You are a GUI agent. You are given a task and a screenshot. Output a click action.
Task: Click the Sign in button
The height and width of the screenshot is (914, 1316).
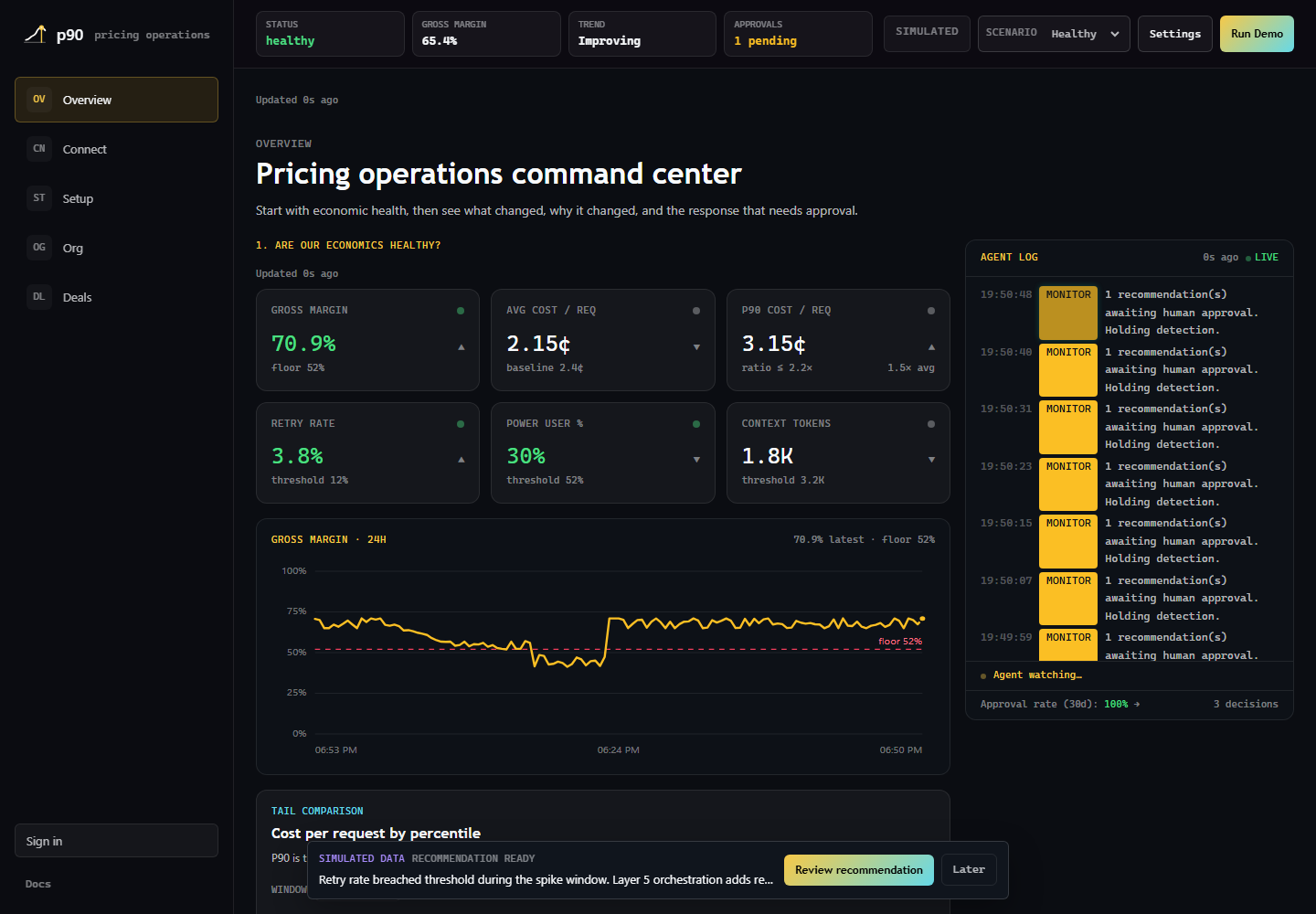tap(116, 841)
